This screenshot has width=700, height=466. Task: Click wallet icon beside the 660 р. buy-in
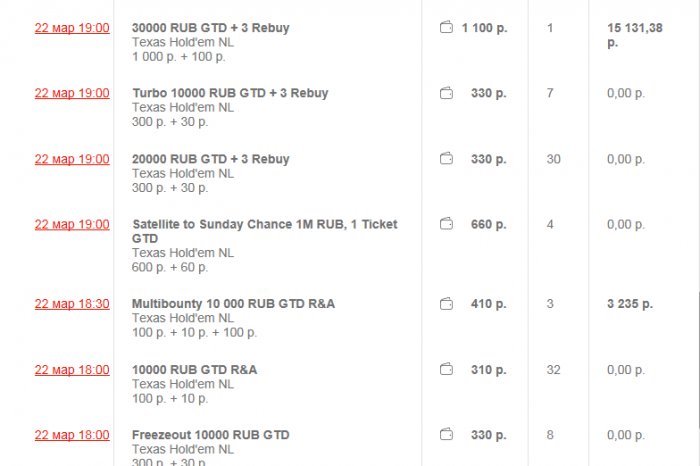[x=447, y=224]
